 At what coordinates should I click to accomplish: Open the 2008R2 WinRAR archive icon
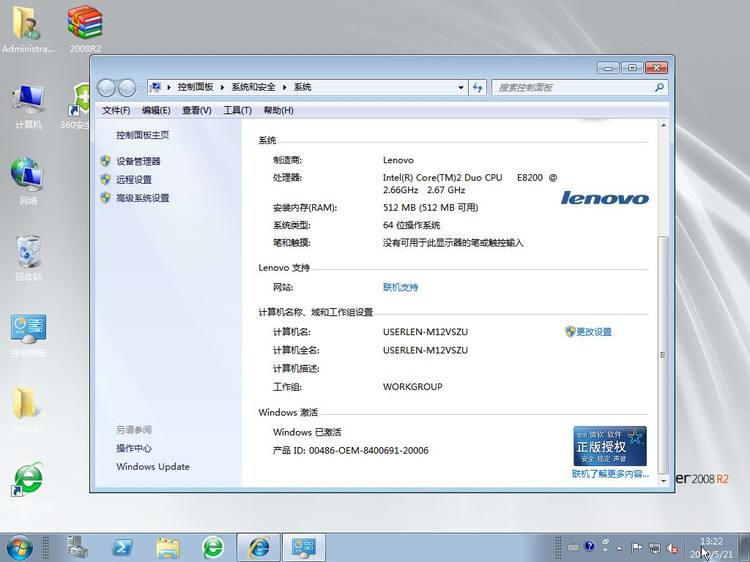tap(85, 28)
